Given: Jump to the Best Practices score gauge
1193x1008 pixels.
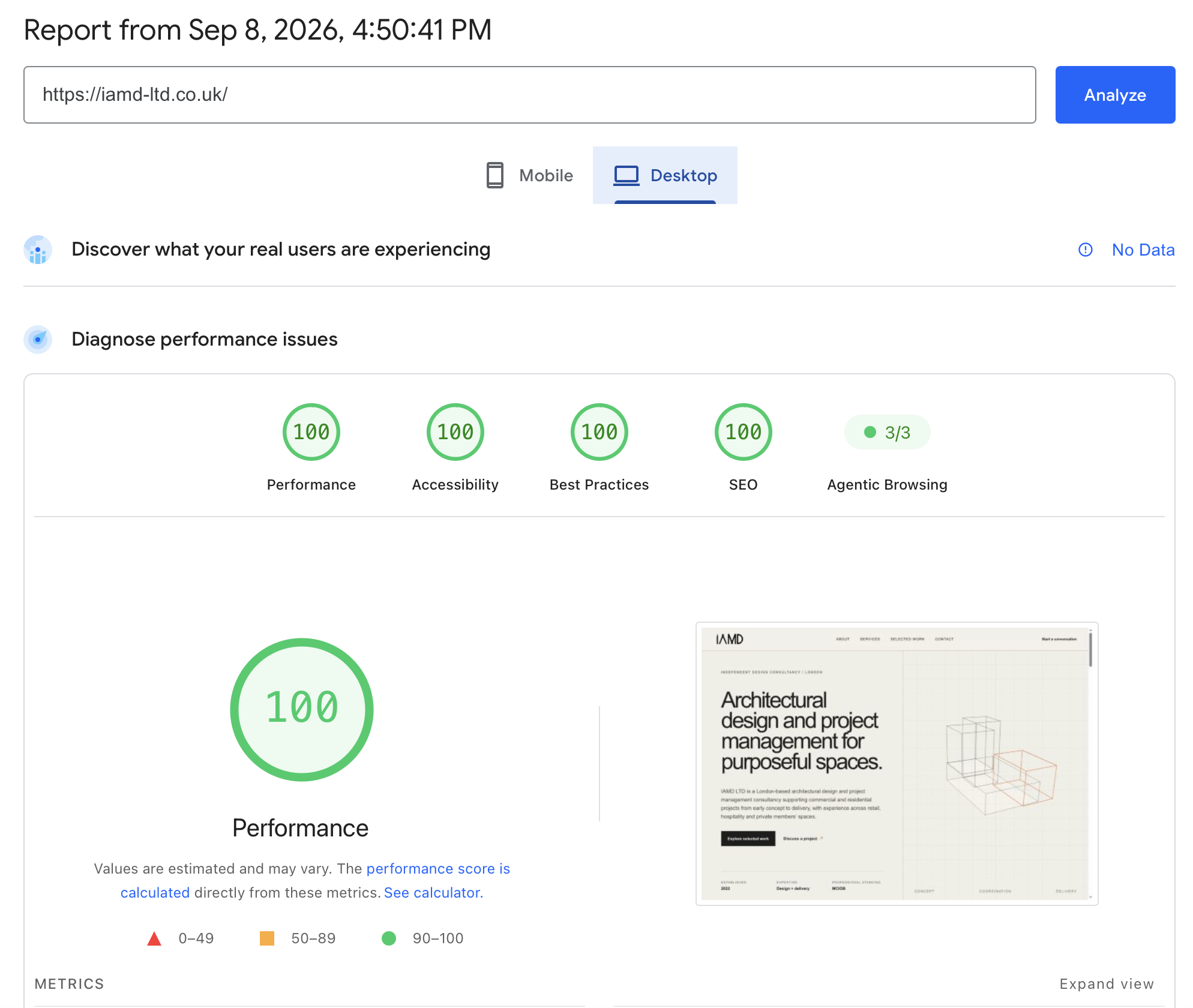Looking at the screenshot, I should [600, 432].
